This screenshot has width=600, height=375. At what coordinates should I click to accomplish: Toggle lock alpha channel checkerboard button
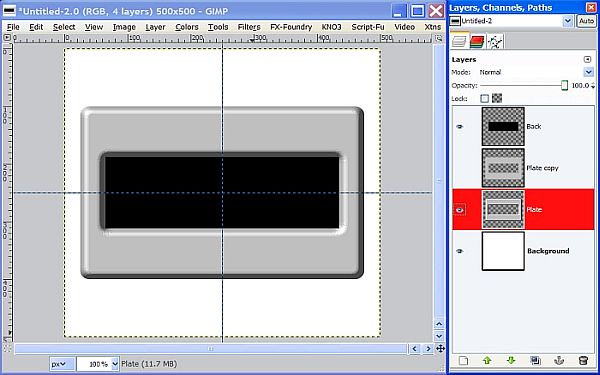point(497,99)
